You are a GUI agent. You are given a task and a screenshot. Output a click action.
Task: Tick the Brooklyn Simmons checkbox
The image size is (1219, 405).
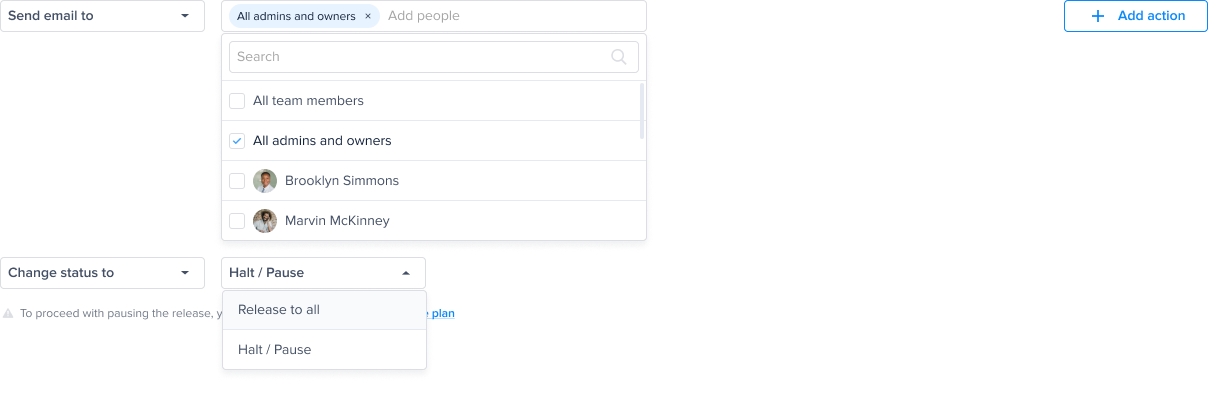click(237, 181)
